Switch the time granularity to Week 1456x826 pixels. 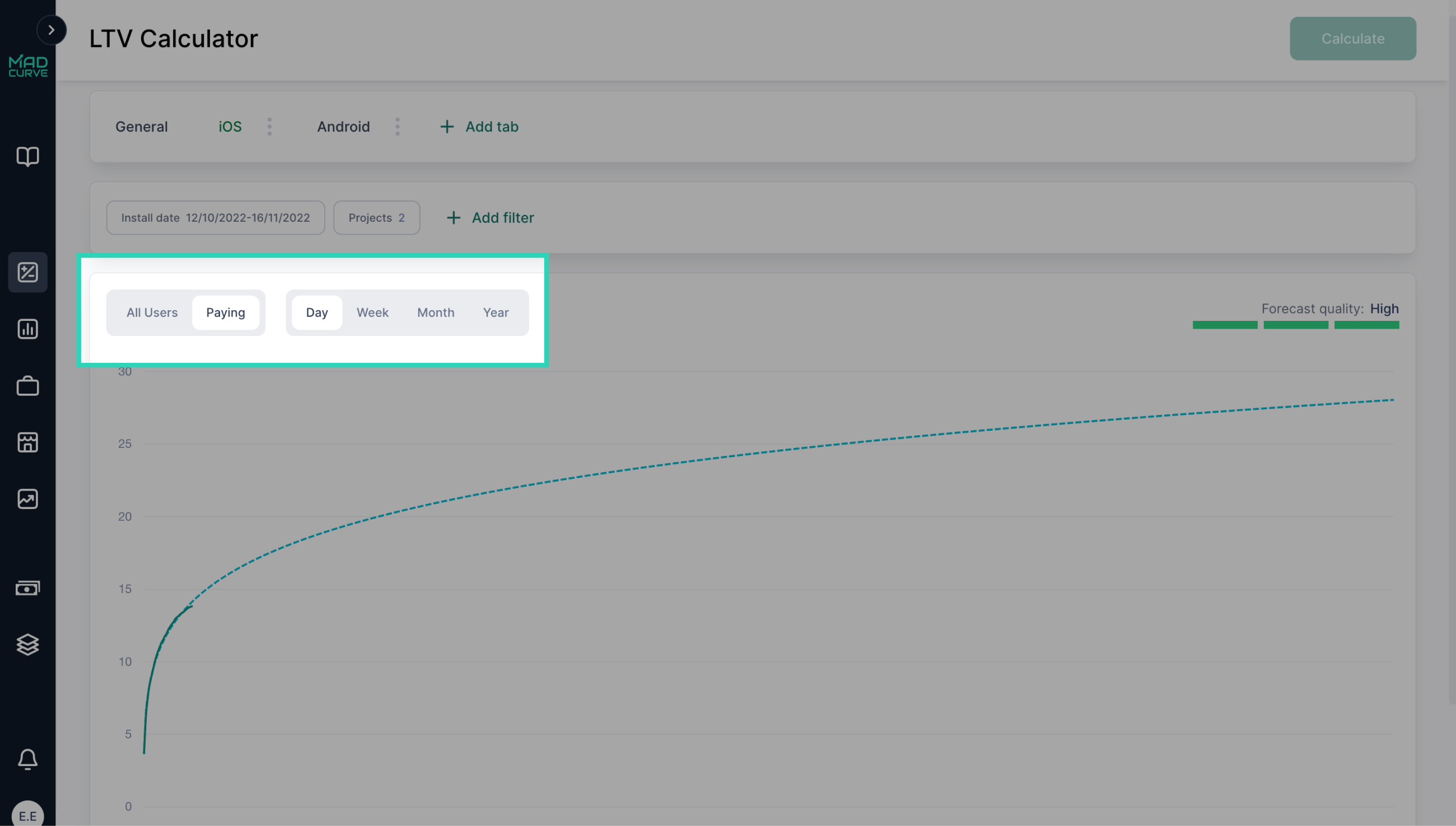[372, 312]
